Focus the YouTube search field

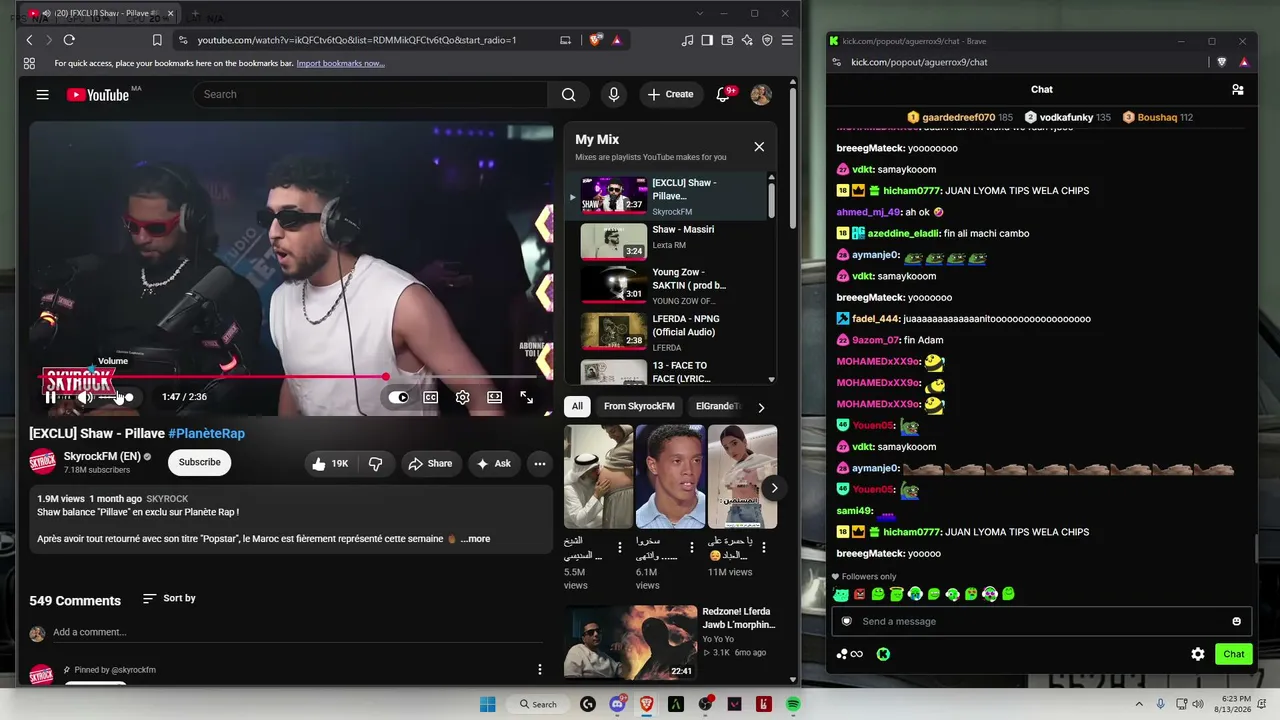pyautogui.click(x=370, y=94)
